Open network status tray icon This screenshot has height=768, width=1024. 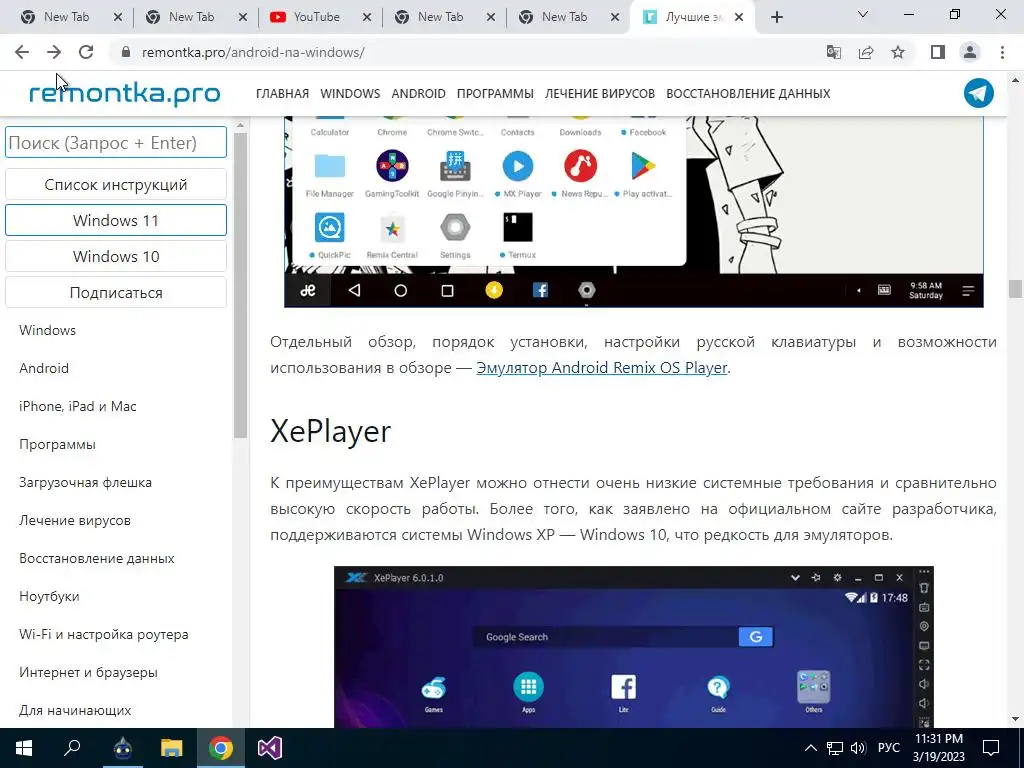835,748
